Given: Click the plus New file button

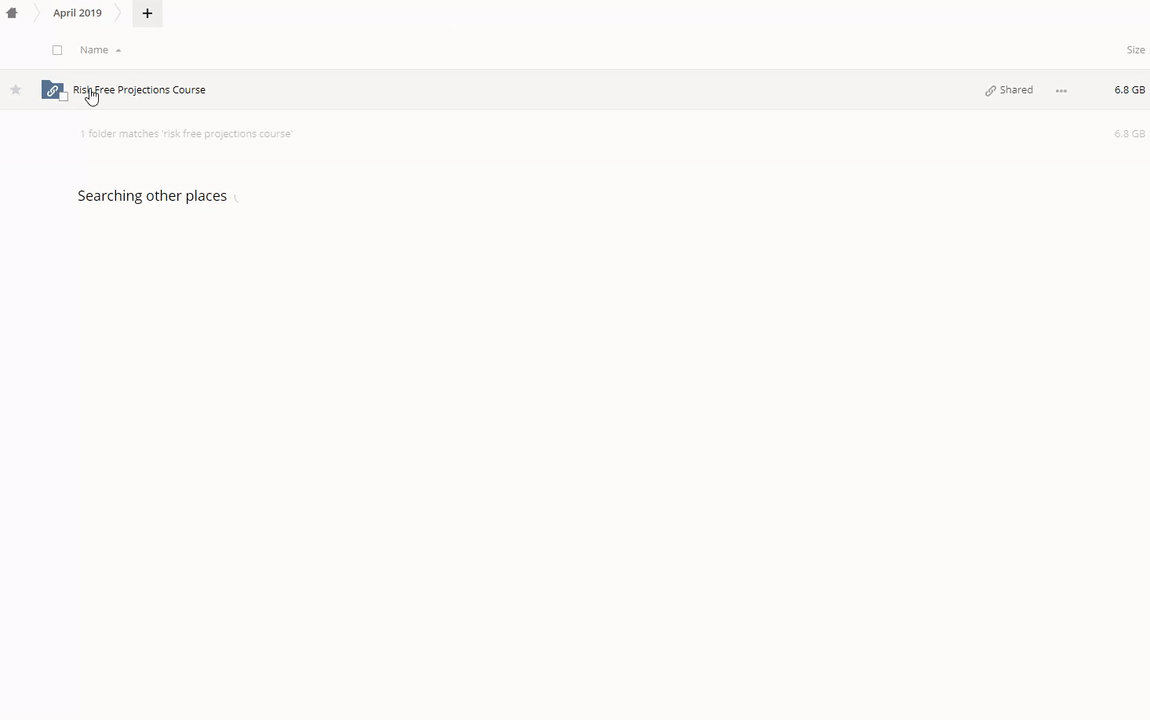Looking at the screenshot, I should coord(147,13).
